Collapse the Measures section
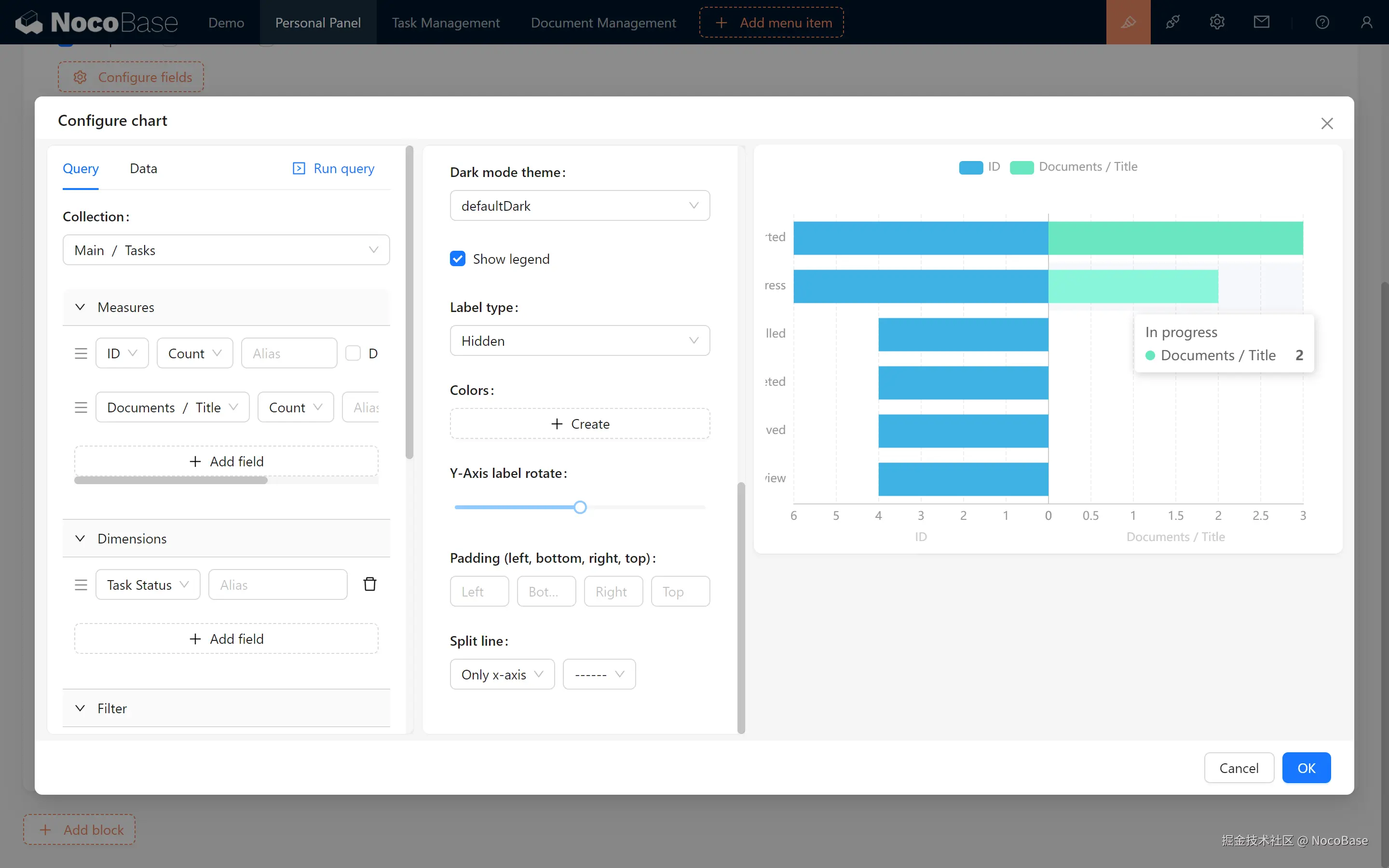The width and height of the screenshot is (1389, 868). point(81,307)
